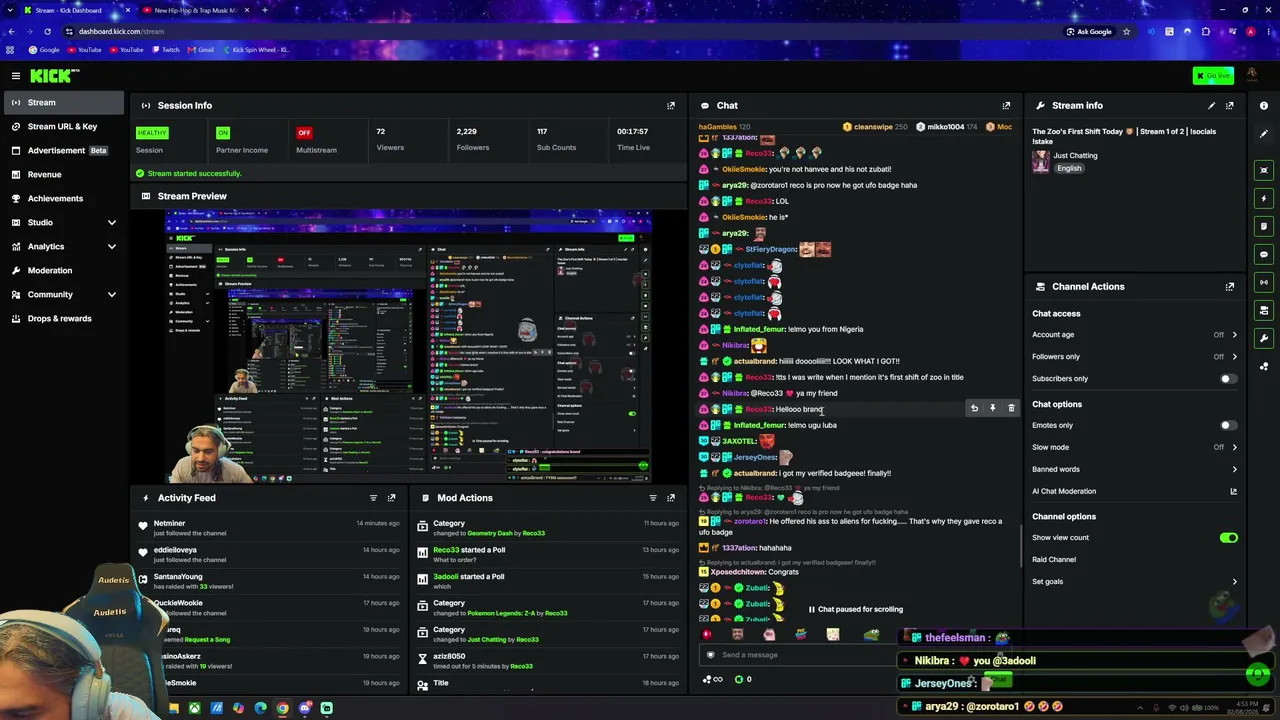Go to Advertisement Beta page
This screenshot has height=720, width=1280.
pos(64,150)
